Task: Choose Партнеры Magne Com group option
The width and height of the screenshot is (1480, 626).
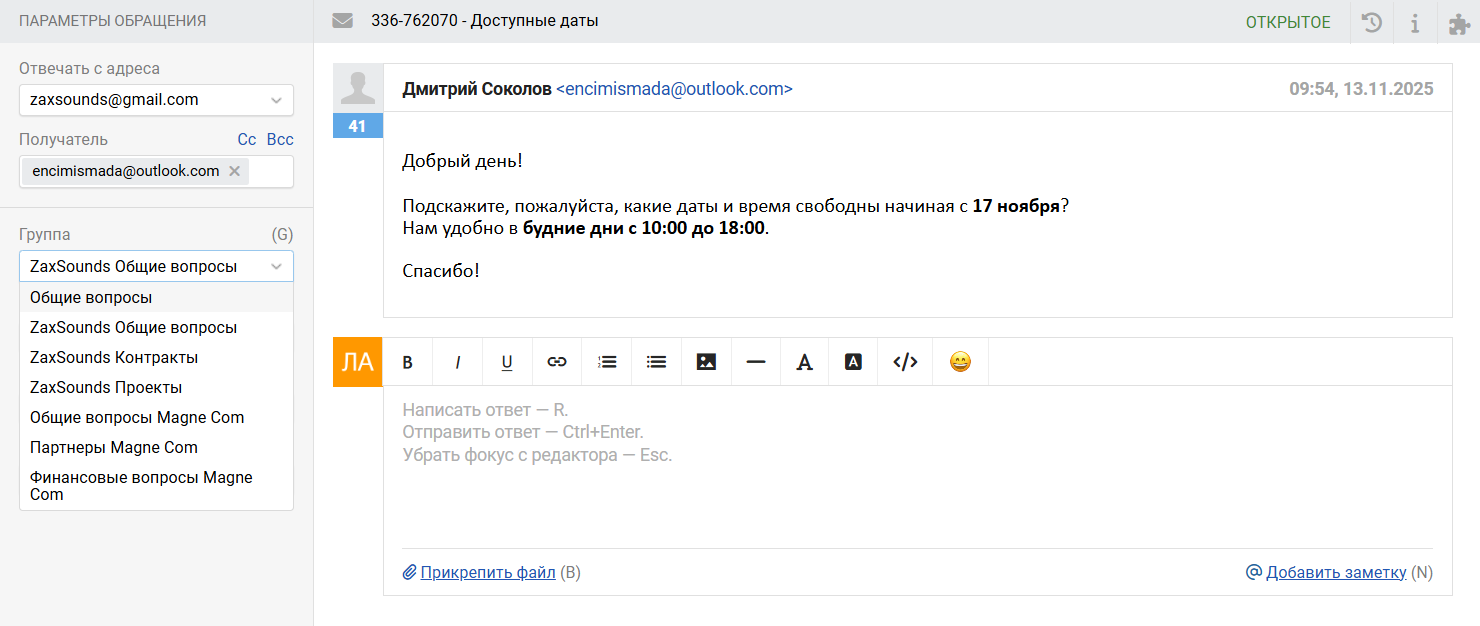Action: 114,447
